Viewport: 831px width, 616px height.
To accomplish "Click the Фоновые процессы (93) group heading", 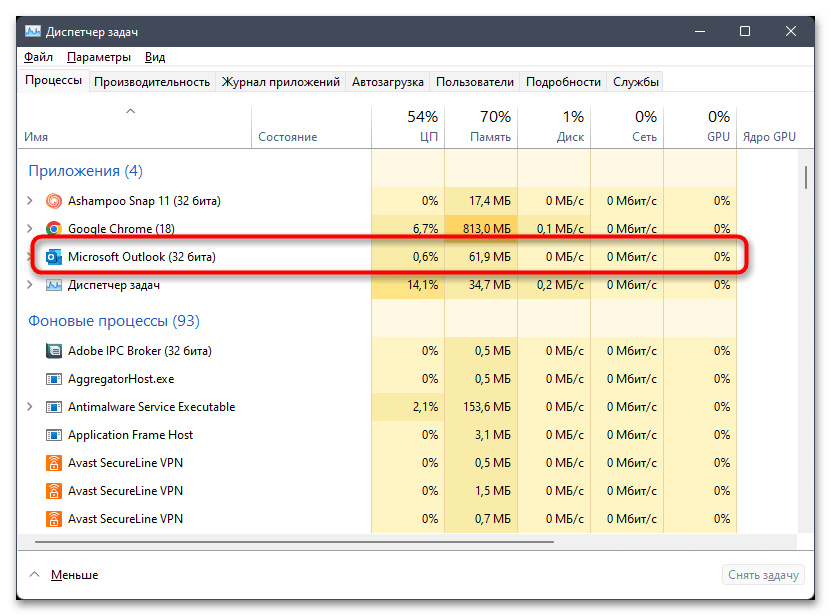I will pos(114,321).
